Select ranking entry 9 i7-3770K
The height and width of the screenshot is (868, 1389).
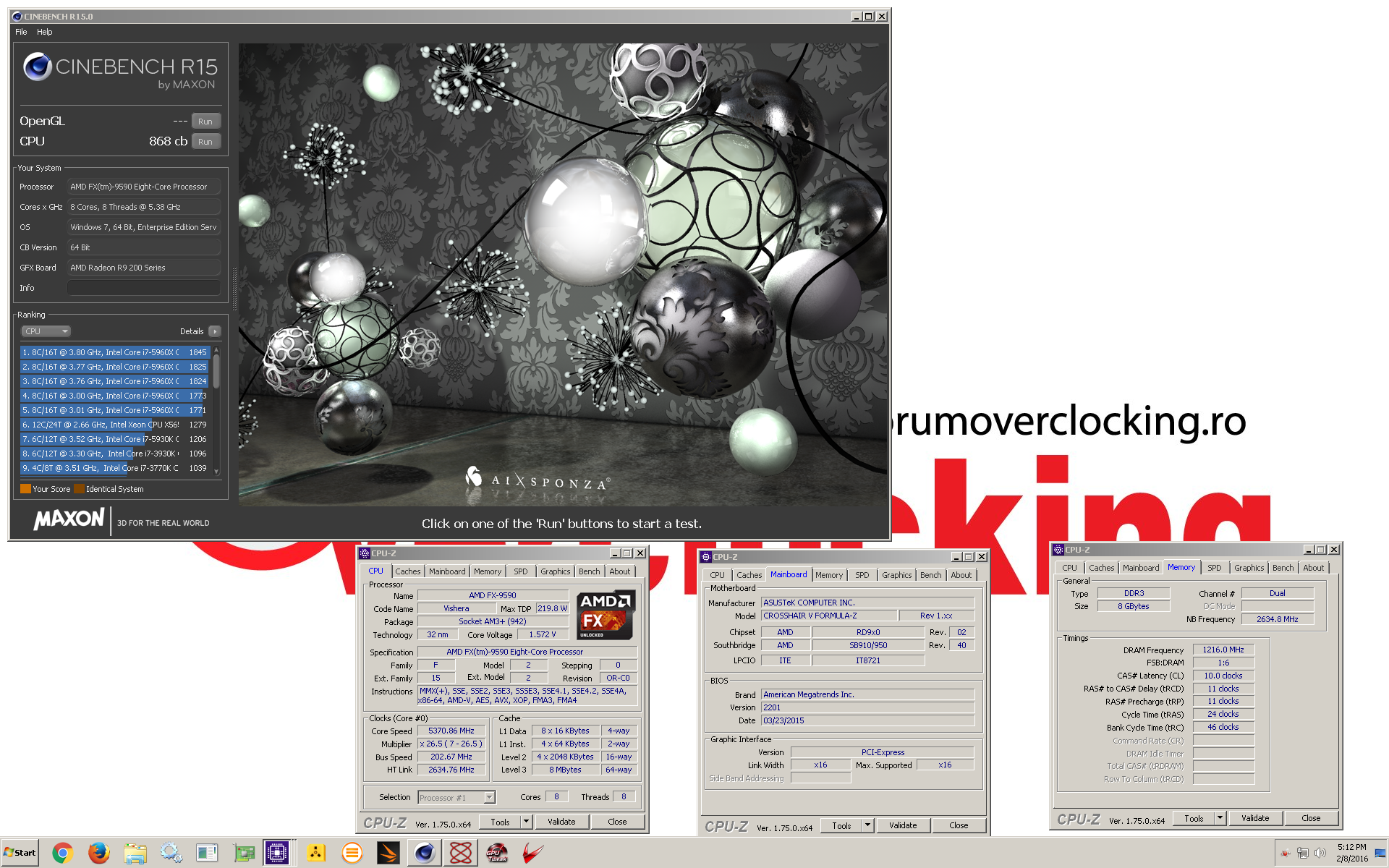pos(115,468)
